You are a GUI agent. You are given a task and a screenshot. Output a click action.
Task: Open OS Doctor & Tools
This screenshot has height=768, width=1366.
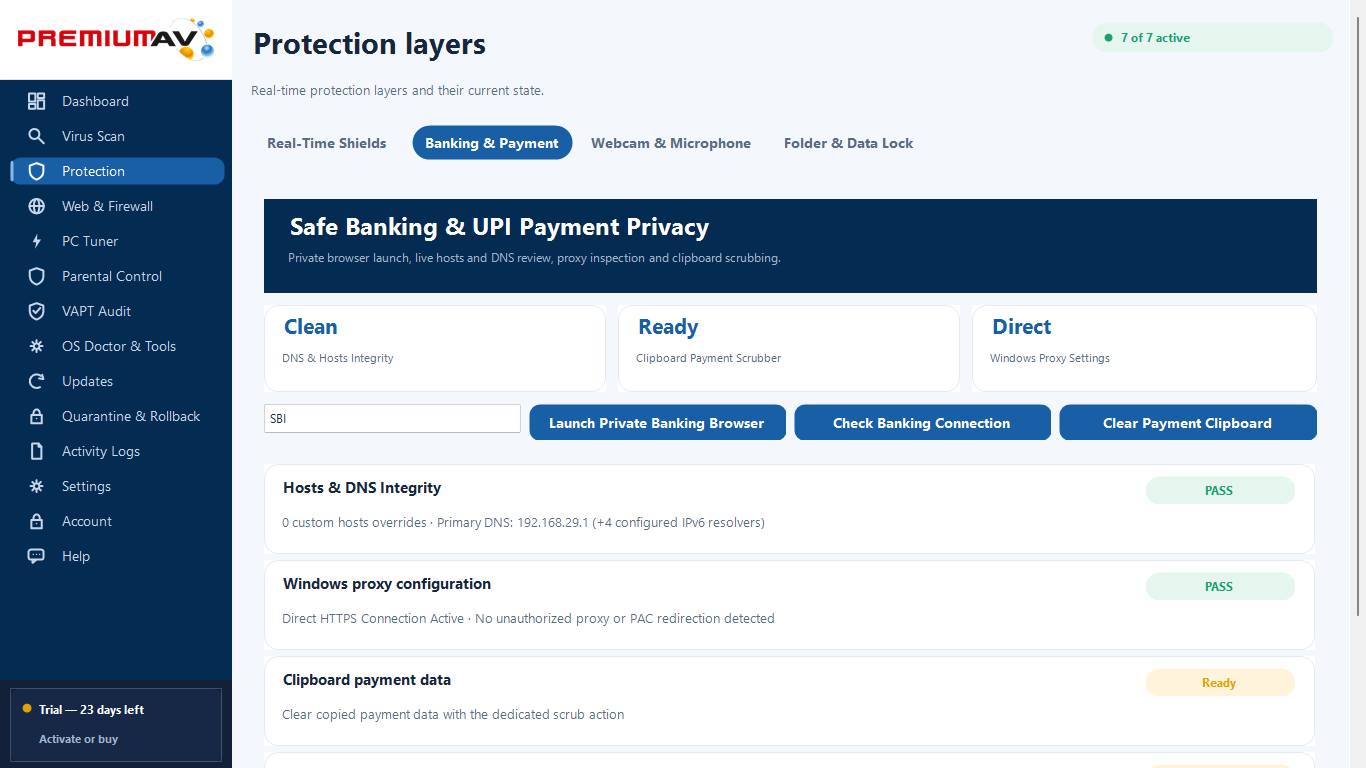pos(117,346)
